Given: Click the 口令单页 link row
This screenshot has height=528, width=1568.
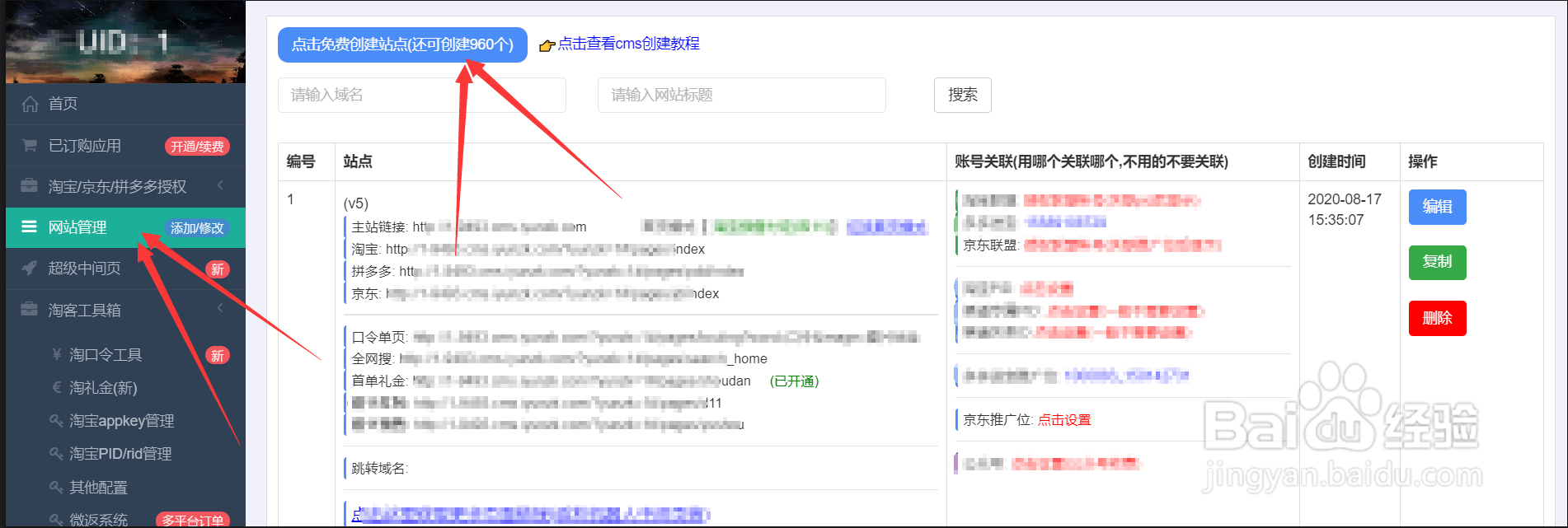Looking at the screenshot, I should [x=636, y=337].
